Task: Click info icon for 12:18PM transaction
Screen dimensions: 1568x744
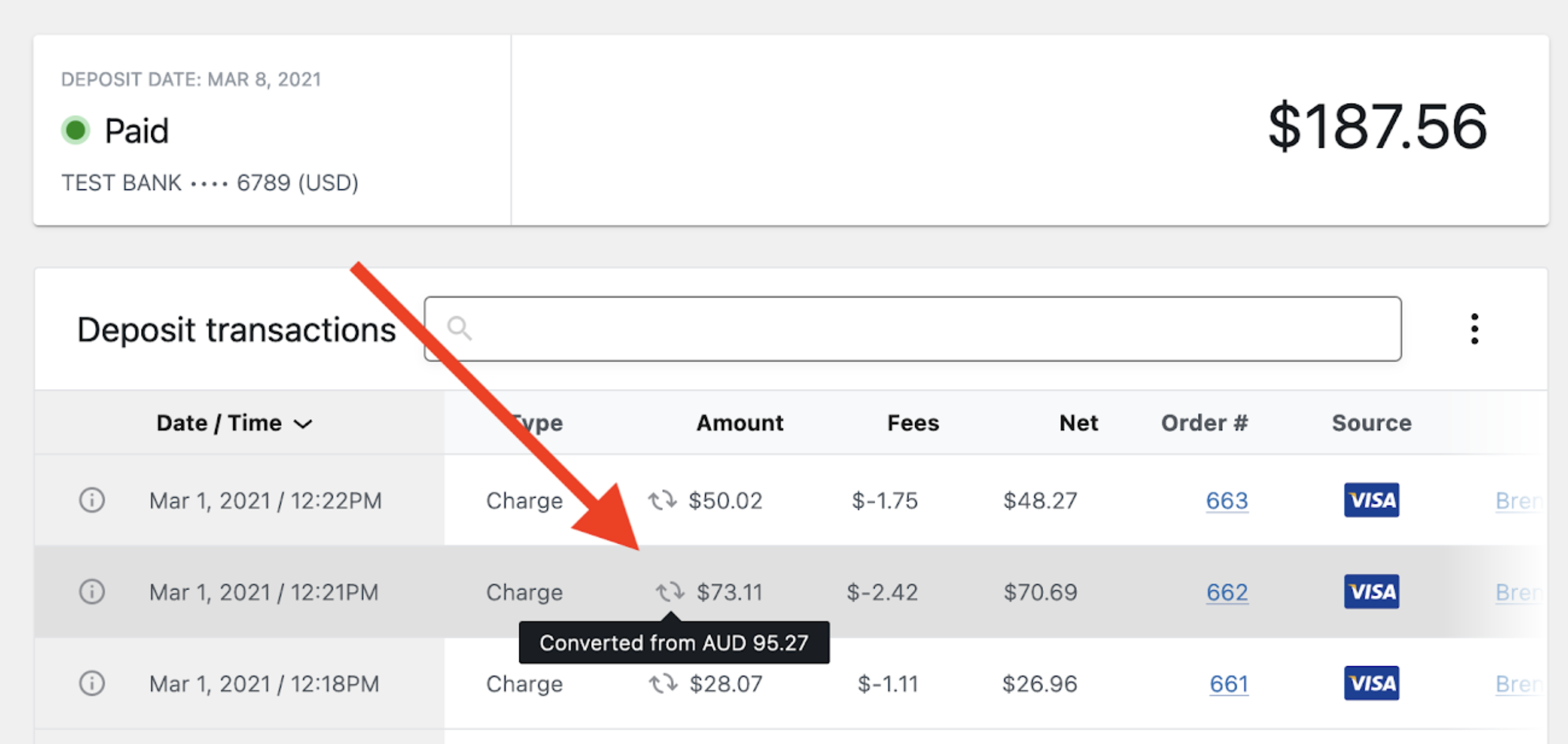Action: [x=92, y=683]
